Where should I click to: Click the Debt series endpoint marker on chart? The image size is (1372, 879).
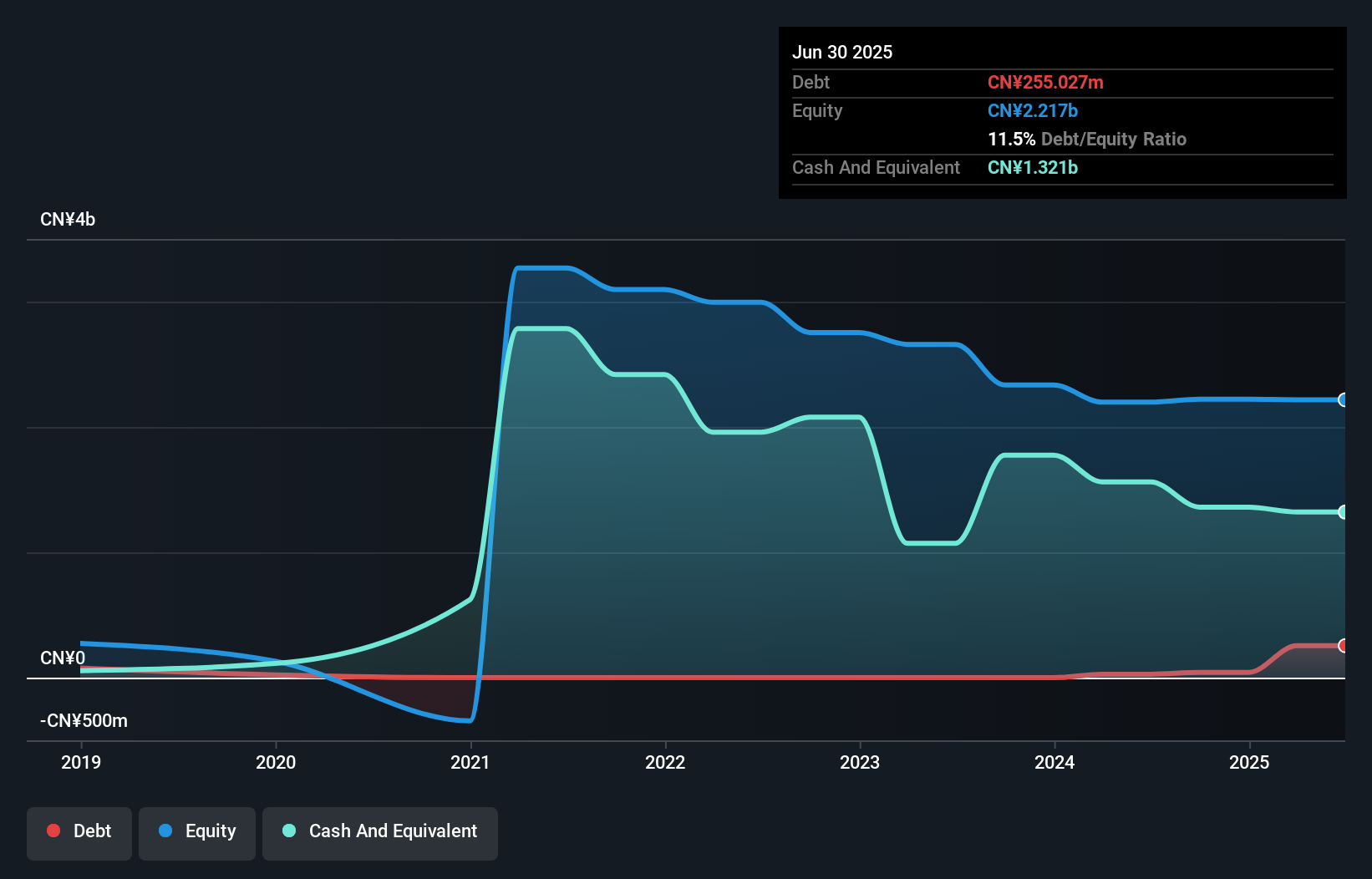pos(1342,645)
